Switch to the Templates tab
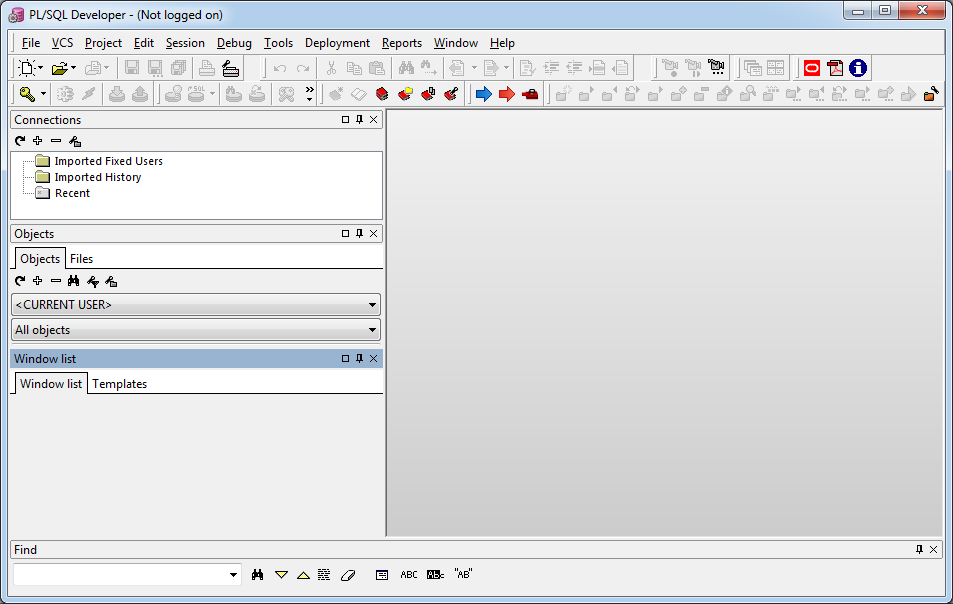This screenshot has height=604, width=953. [x=120, y=384]
